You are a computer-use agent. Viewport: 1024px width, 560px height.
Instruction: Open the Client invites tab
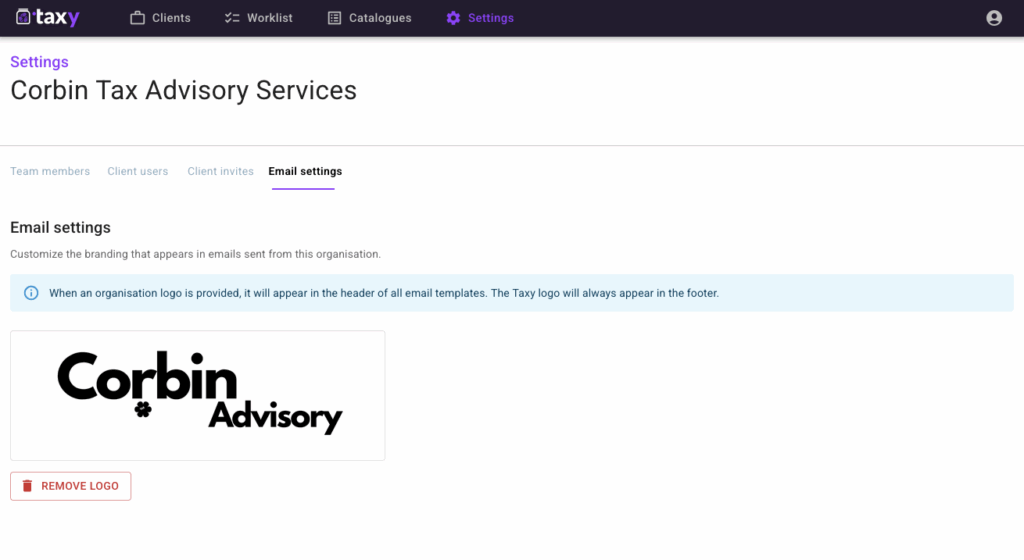220,171
